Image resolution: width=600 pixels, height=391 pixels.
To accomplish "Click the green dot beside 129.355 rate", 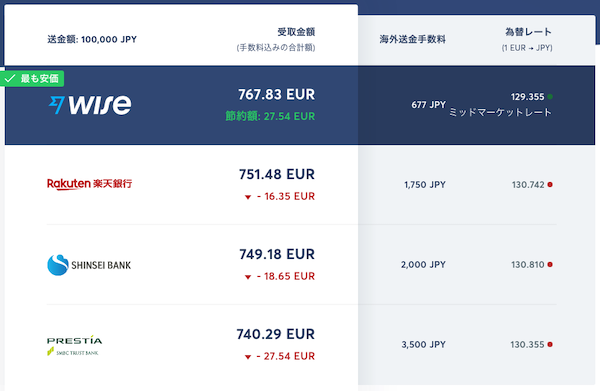I will pos(550,97).
